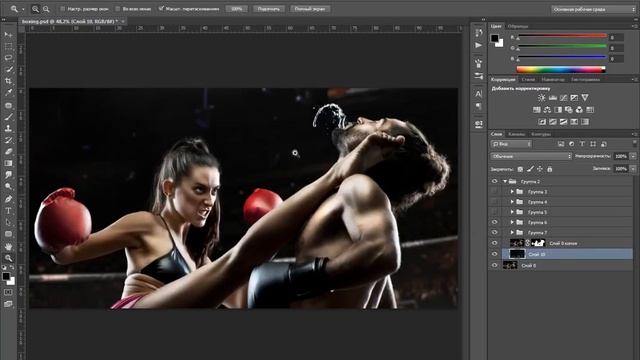Switch to the Навигатор tab

point(553,80)
